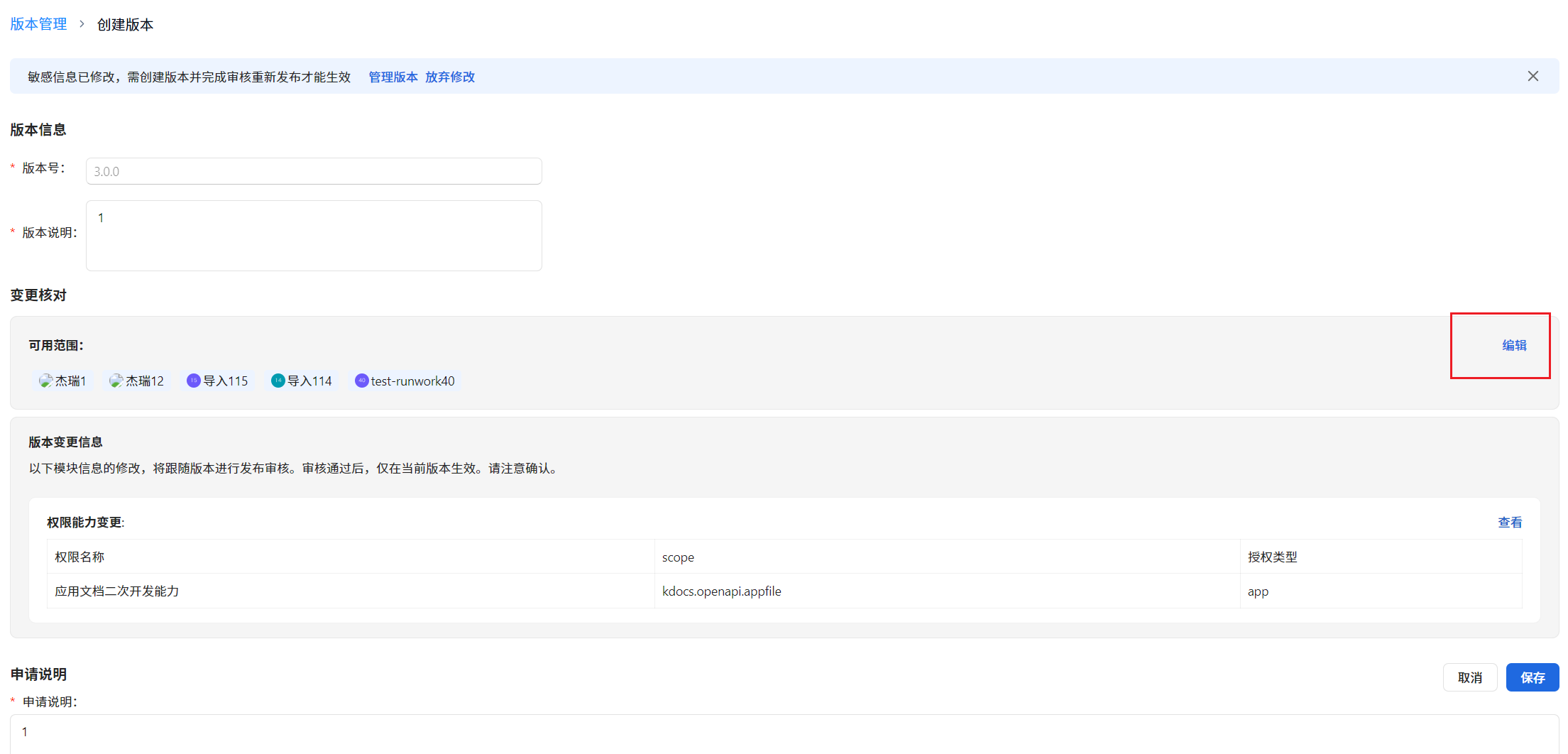Click the test-runwork40 avatar icon
The image size is (1568, 754).
tap(361, 381)
